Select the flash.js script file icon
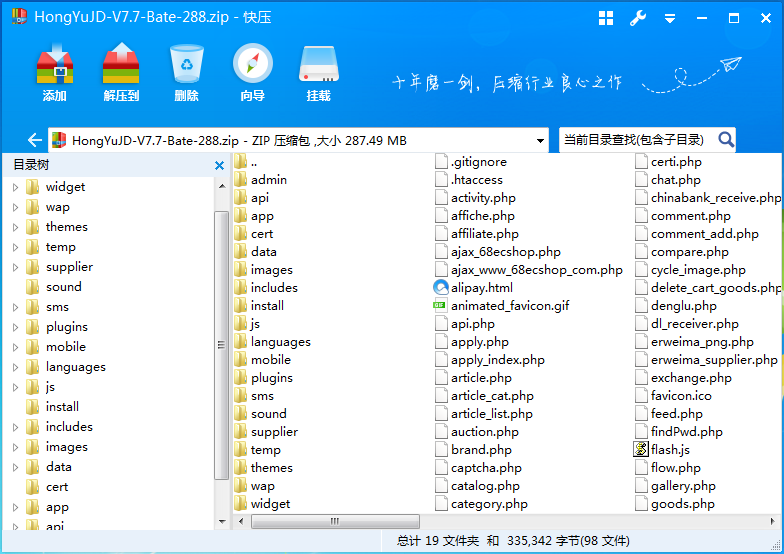The image size is (784, 554). click(x=641, y=449)
